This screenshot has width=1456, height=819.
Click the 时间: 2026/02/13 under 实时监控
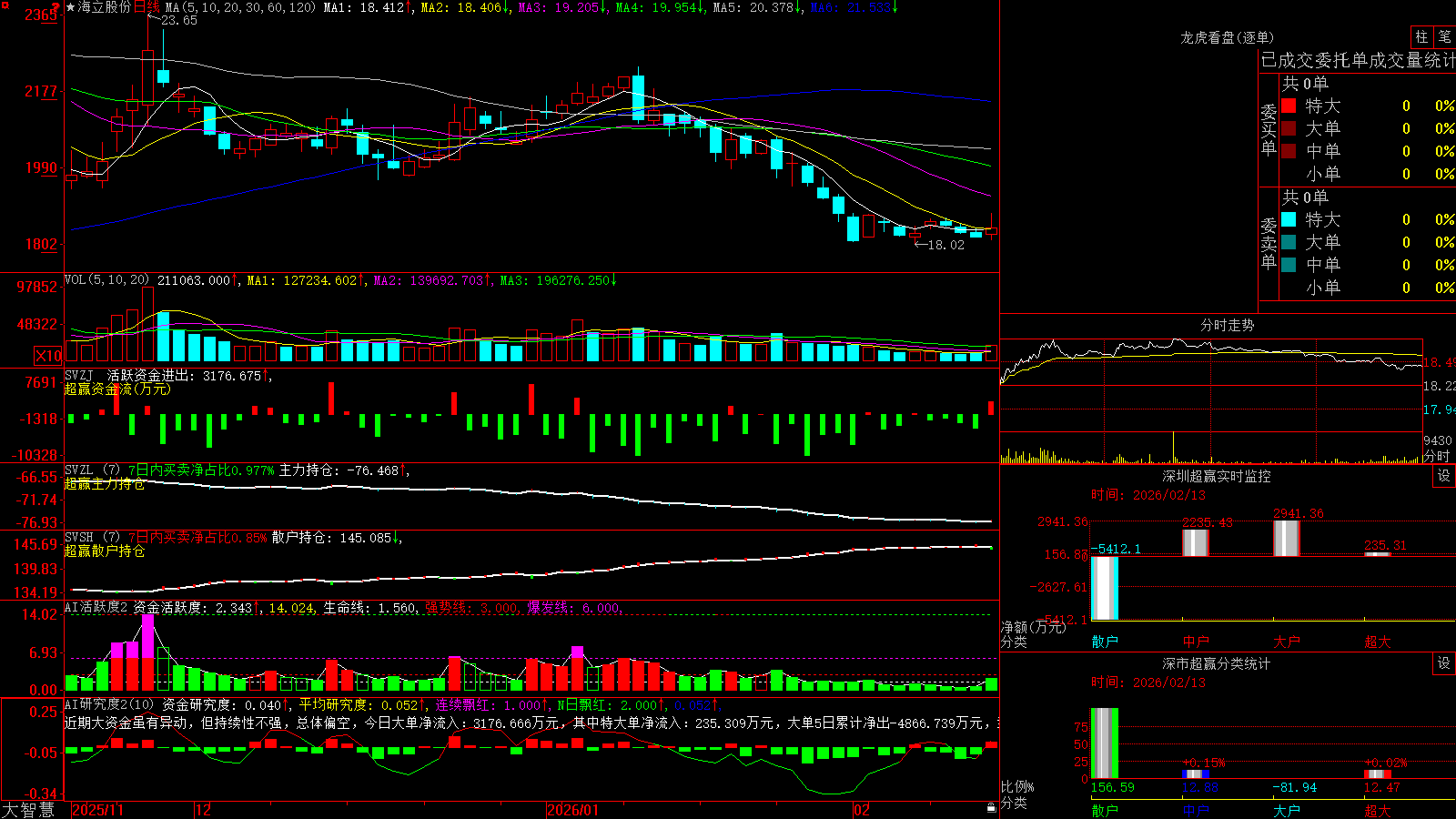pyautogui.click(x=1148, y=495)
